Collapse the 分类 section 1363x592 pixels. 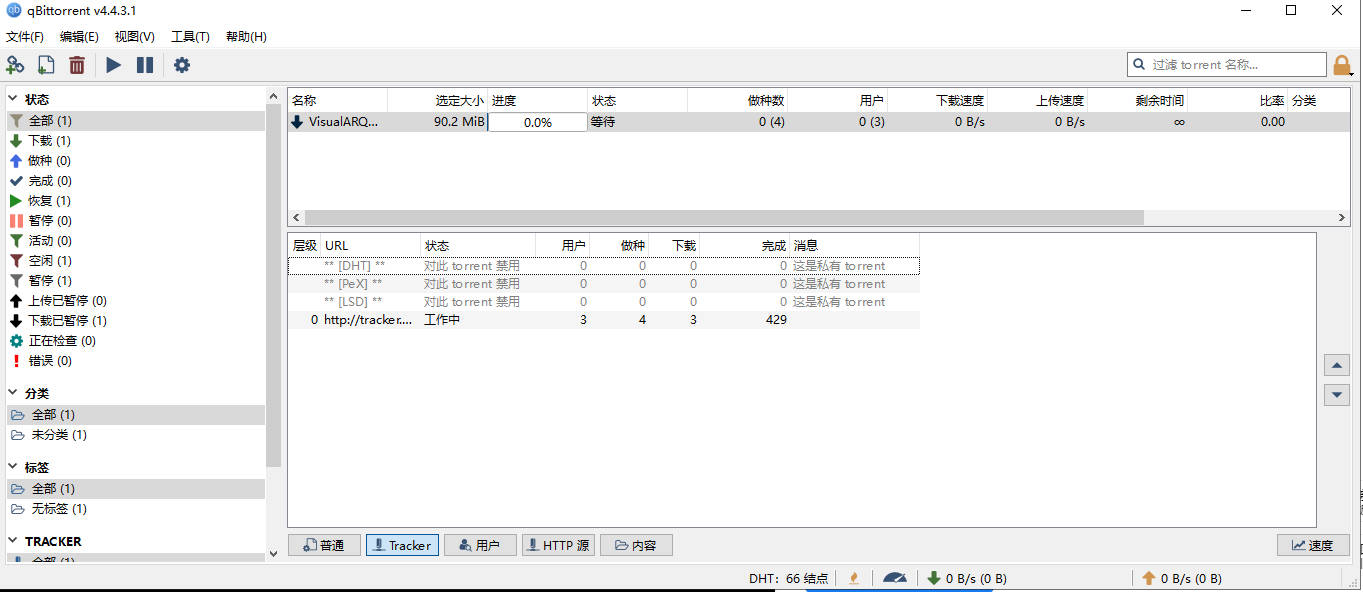coord(14,393)
